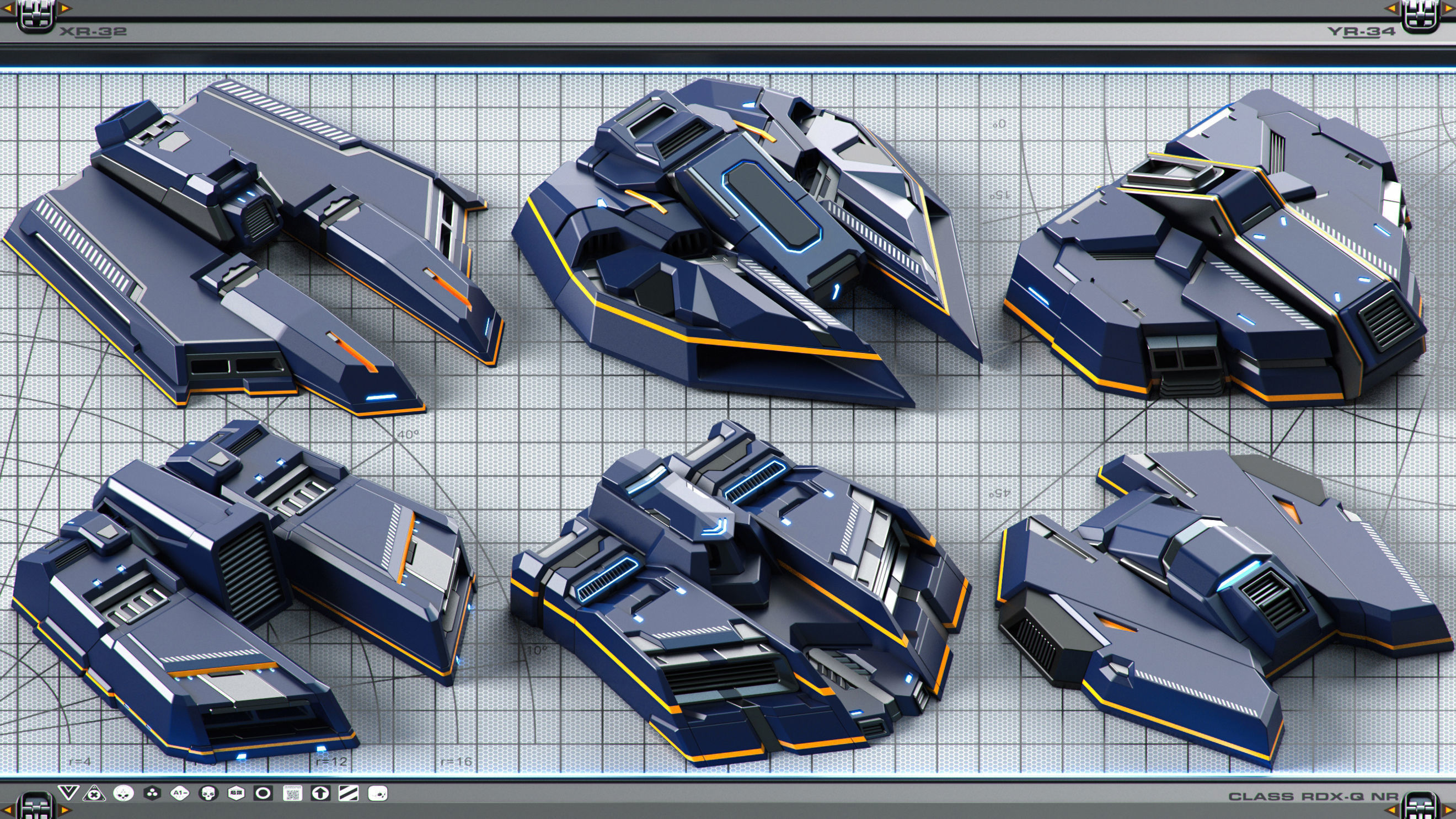The height and width of the screenshot is (819, 1456).
Task: Click the QR code icon
Action: click(x=292, y=794)
